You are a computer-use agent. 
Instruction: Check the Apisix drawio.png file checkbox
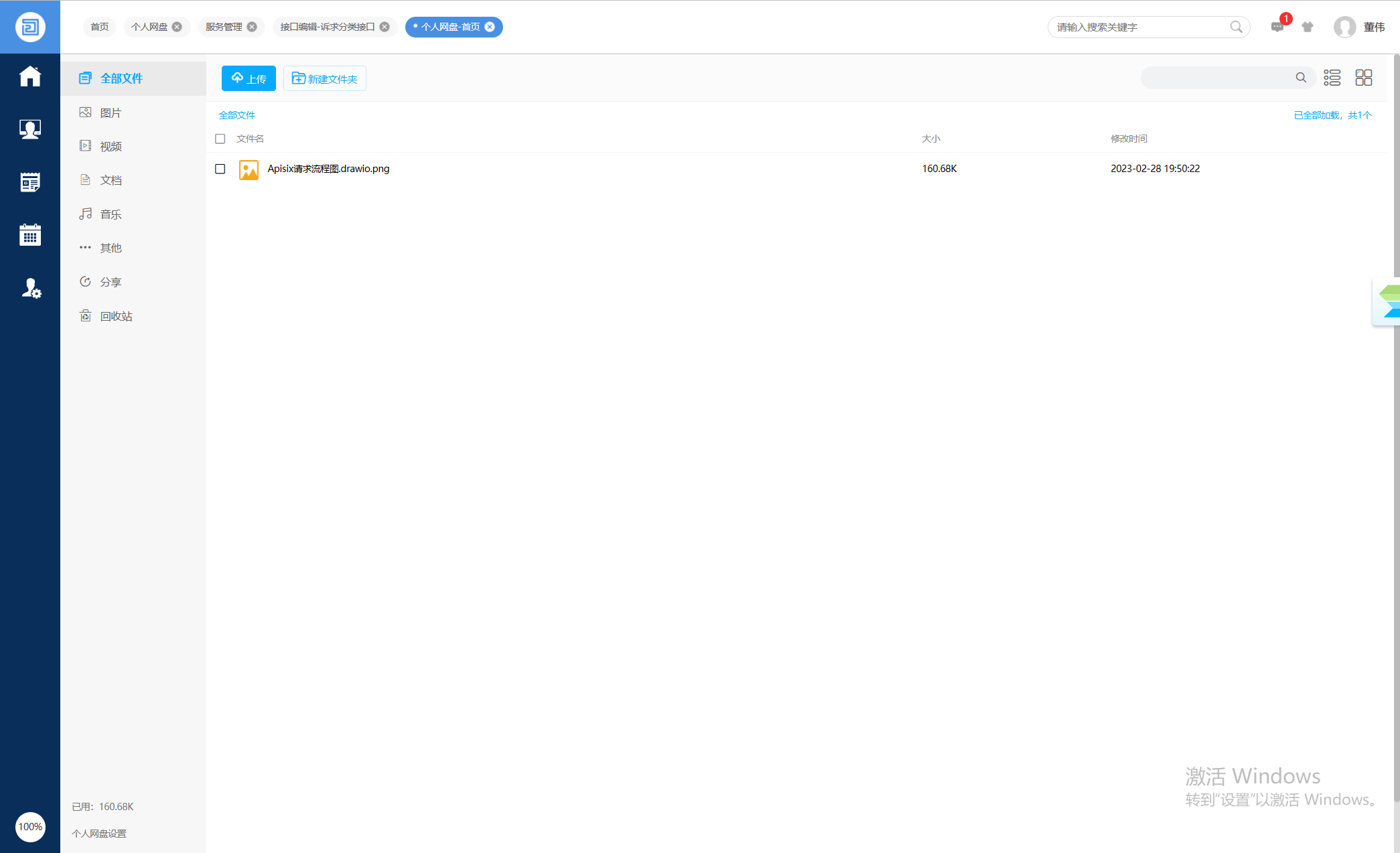220,169
